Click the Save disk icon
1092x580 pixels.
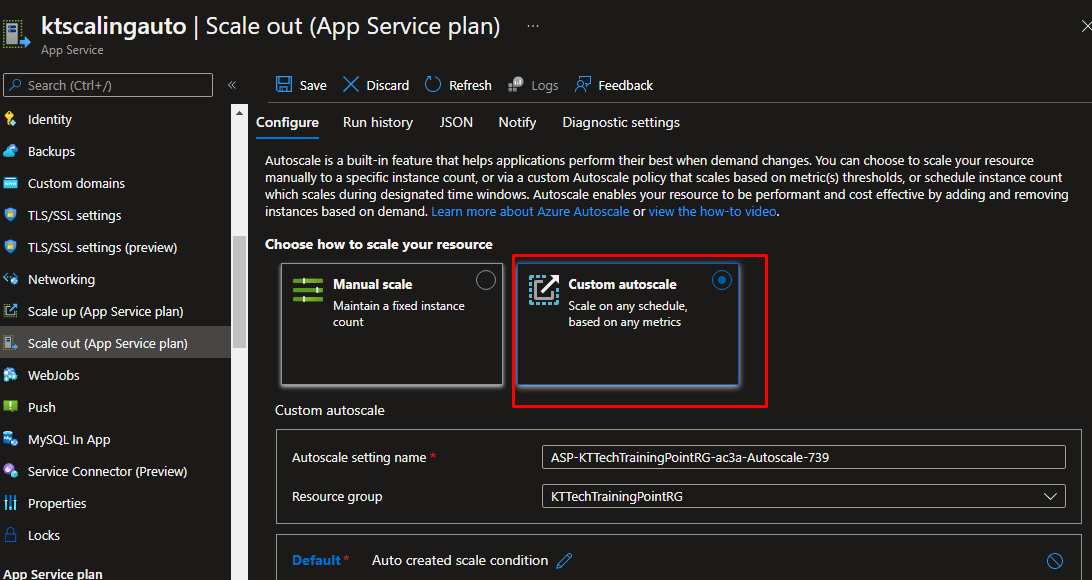coord(284,85)
